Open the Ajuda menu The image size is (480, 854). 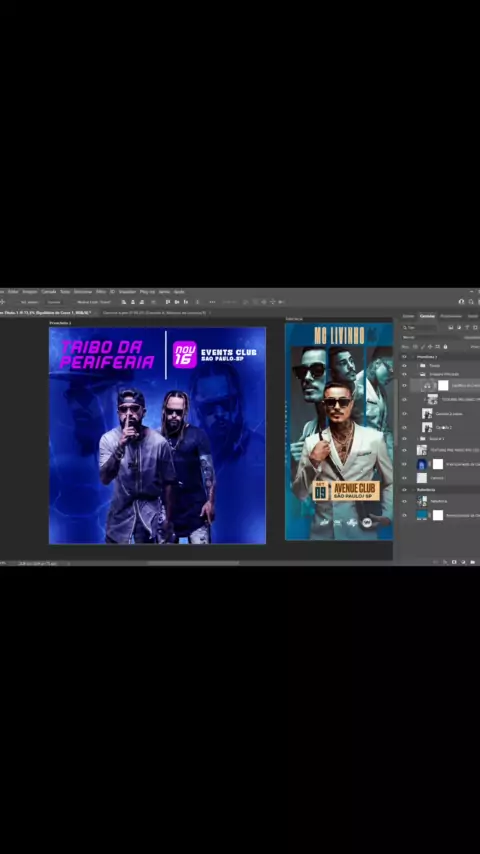tap(179, 291)
